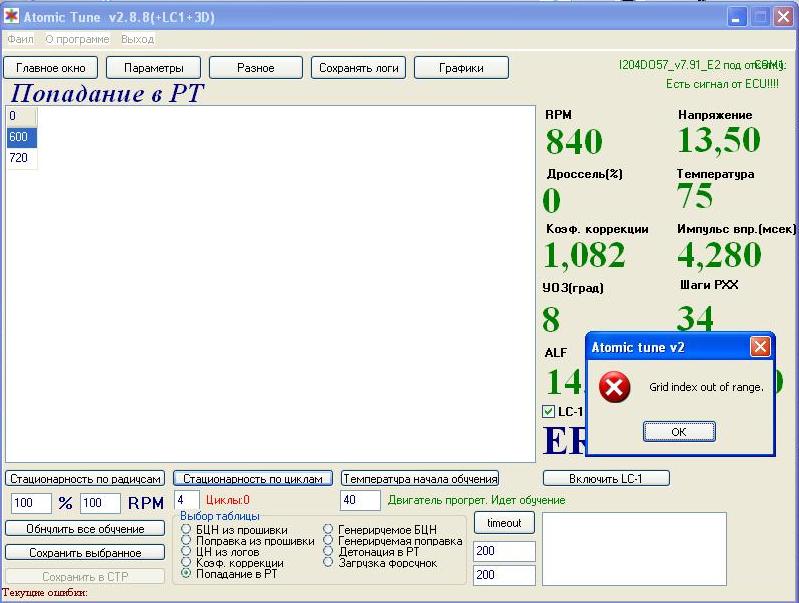Minimize the Atomic Tune window
799x603 pixels.
click(735, 17)
